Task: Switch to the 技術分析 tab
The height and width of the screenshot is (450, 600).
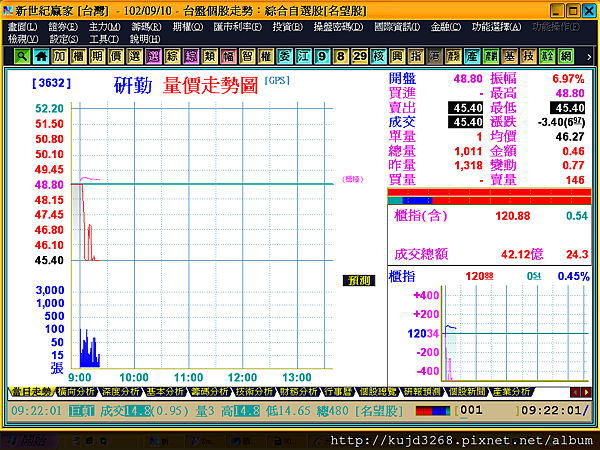Action: pyautogui.click(x=253, y=392)
